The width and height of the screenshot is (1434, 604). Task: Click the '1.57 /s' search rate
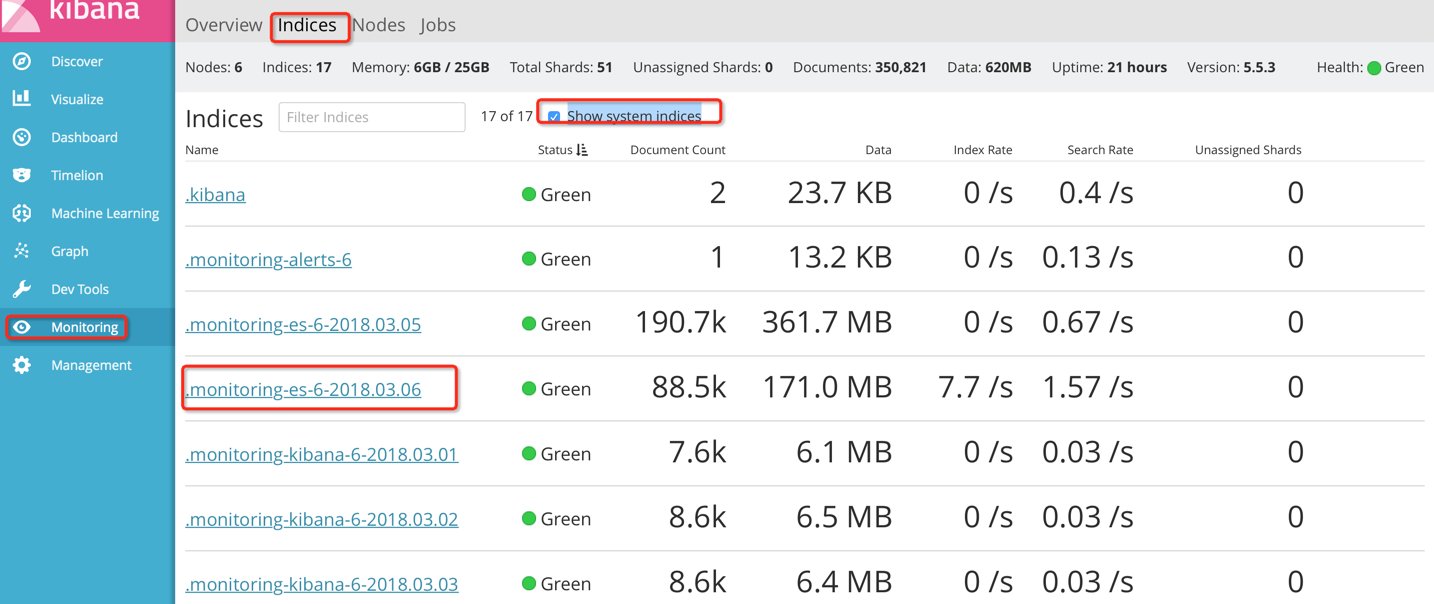tap(1088, 387)
